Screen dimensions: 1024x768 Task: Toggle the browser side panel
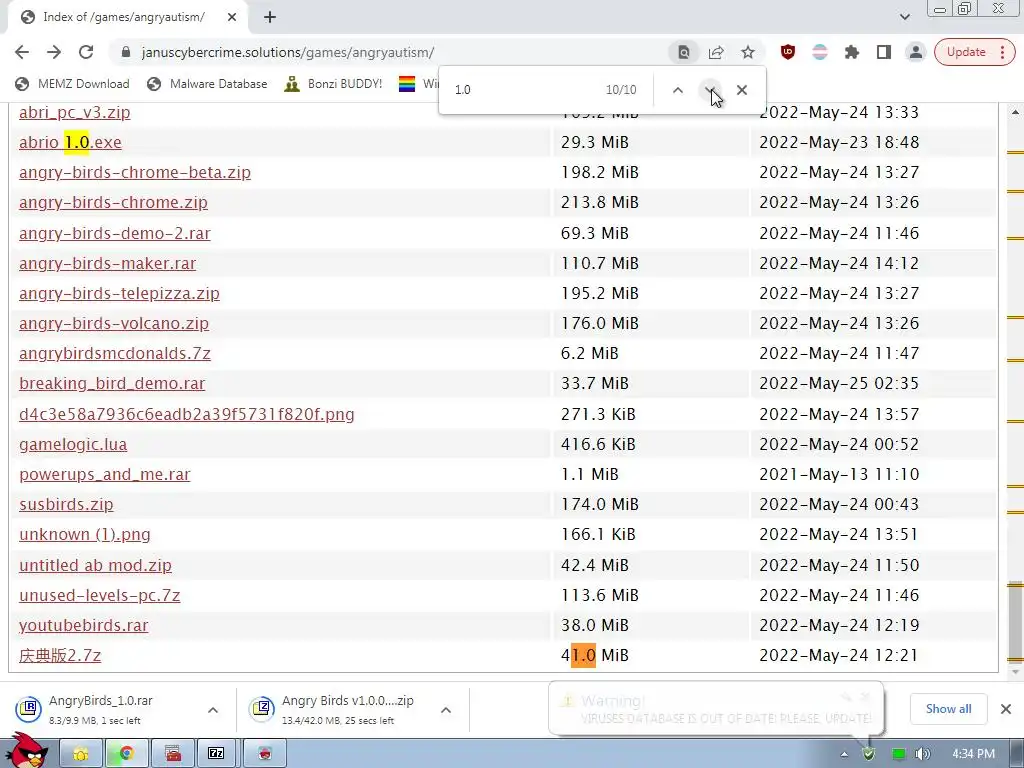884,52
